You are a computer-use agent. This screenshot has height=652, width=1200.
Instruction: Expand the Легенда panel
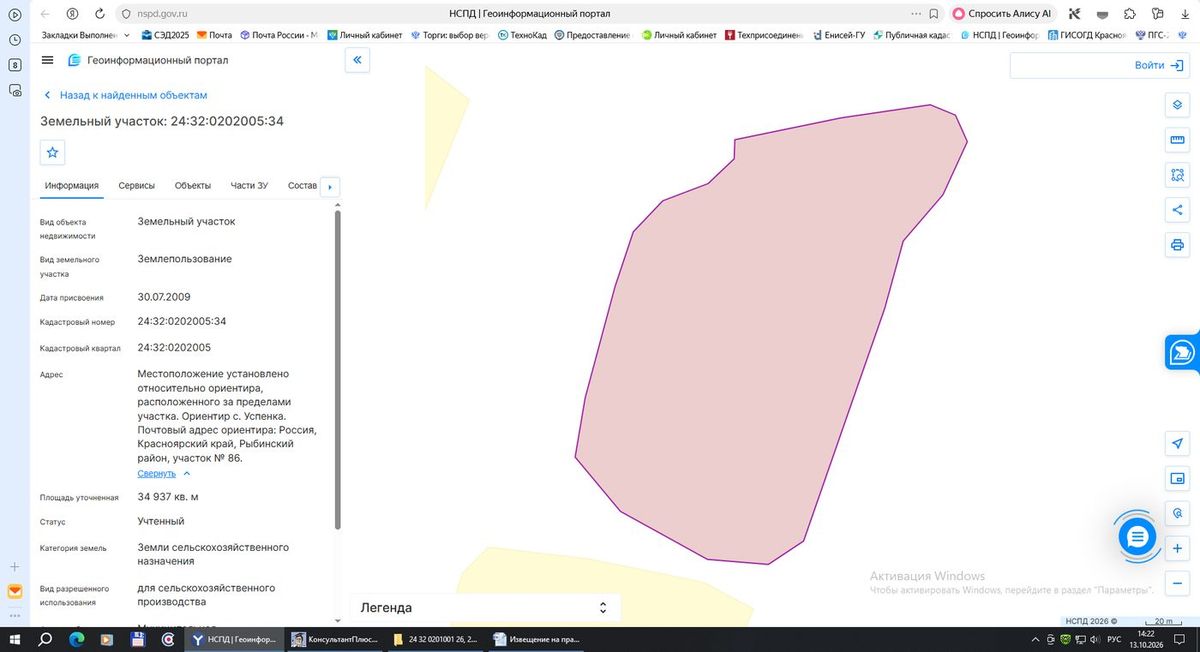tap(485, 607)
